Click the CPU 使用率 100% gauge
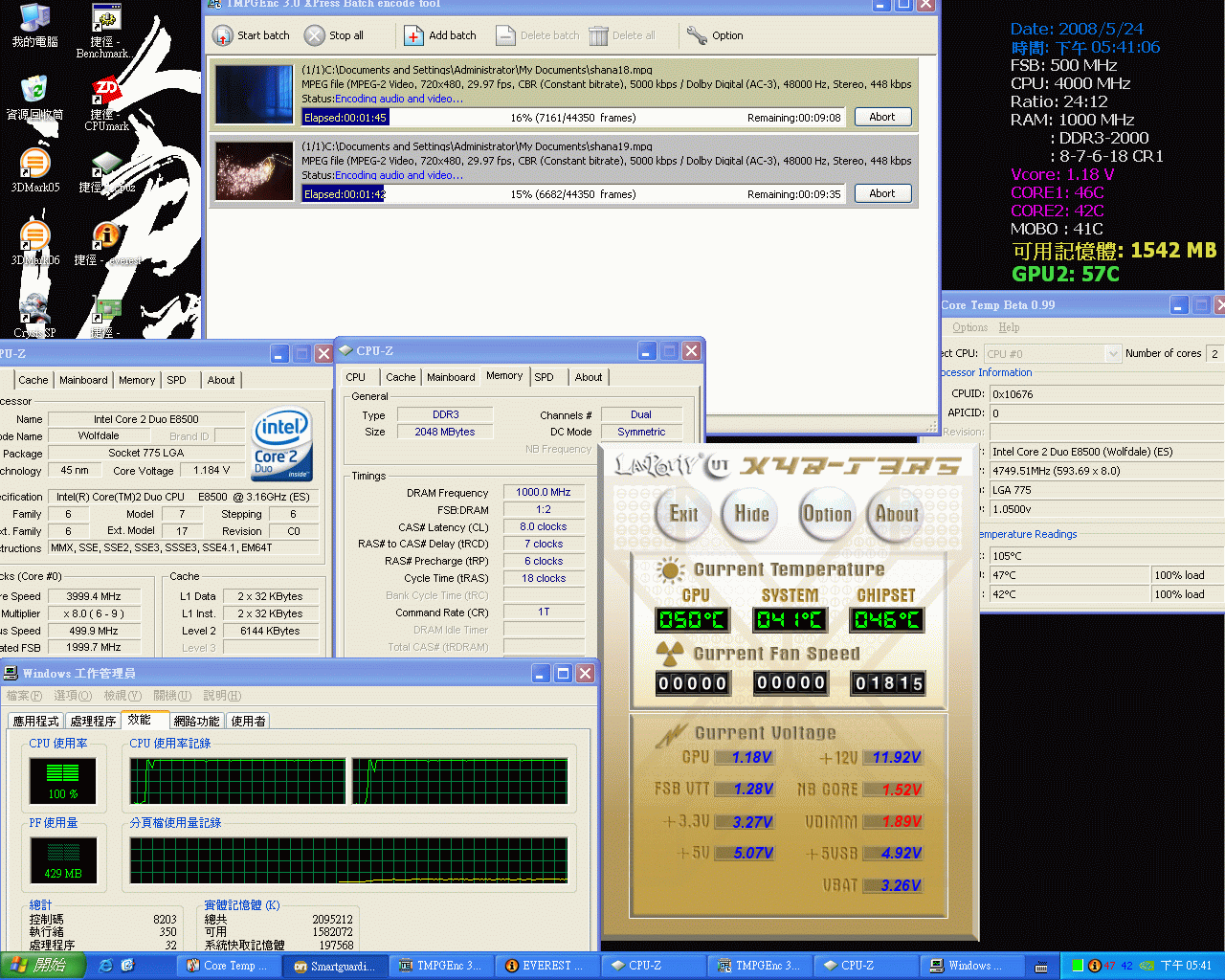This screenshot has height=980, width=1225. (63, 781)
